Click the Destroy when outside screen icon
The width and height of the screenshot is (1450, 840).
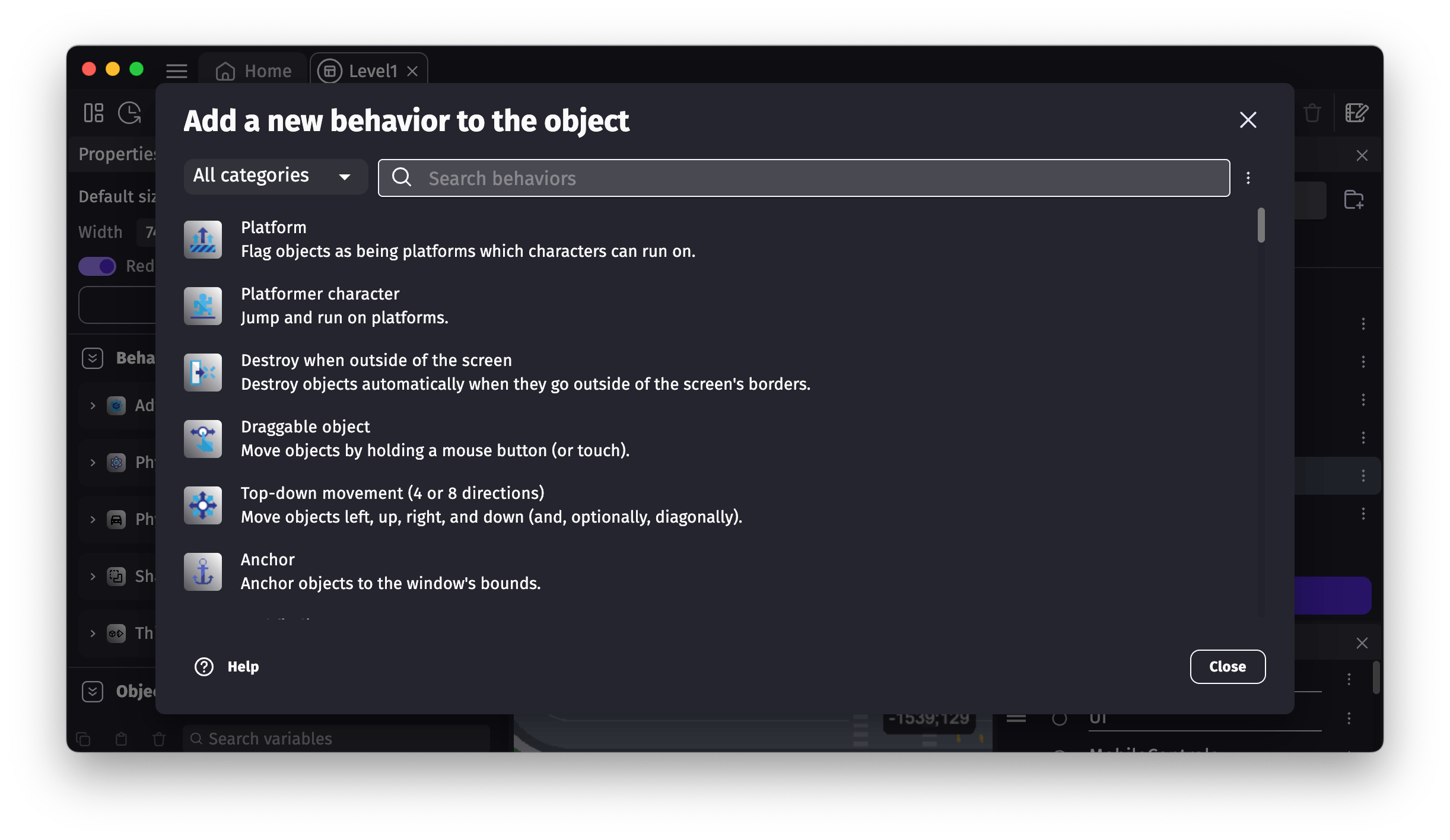[x=203, y=372]
